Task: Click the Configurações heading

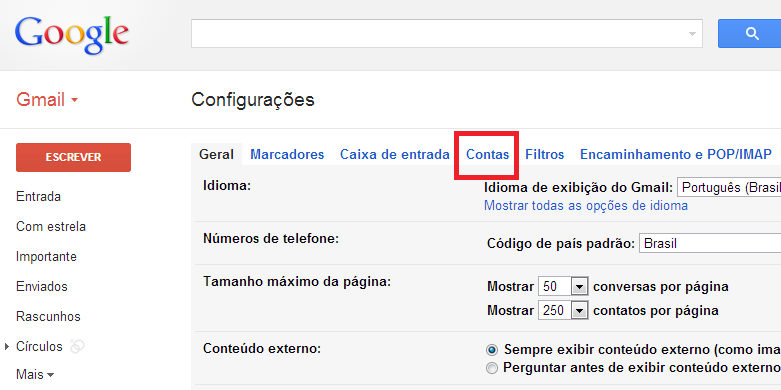Action: (x=253, y=100)
